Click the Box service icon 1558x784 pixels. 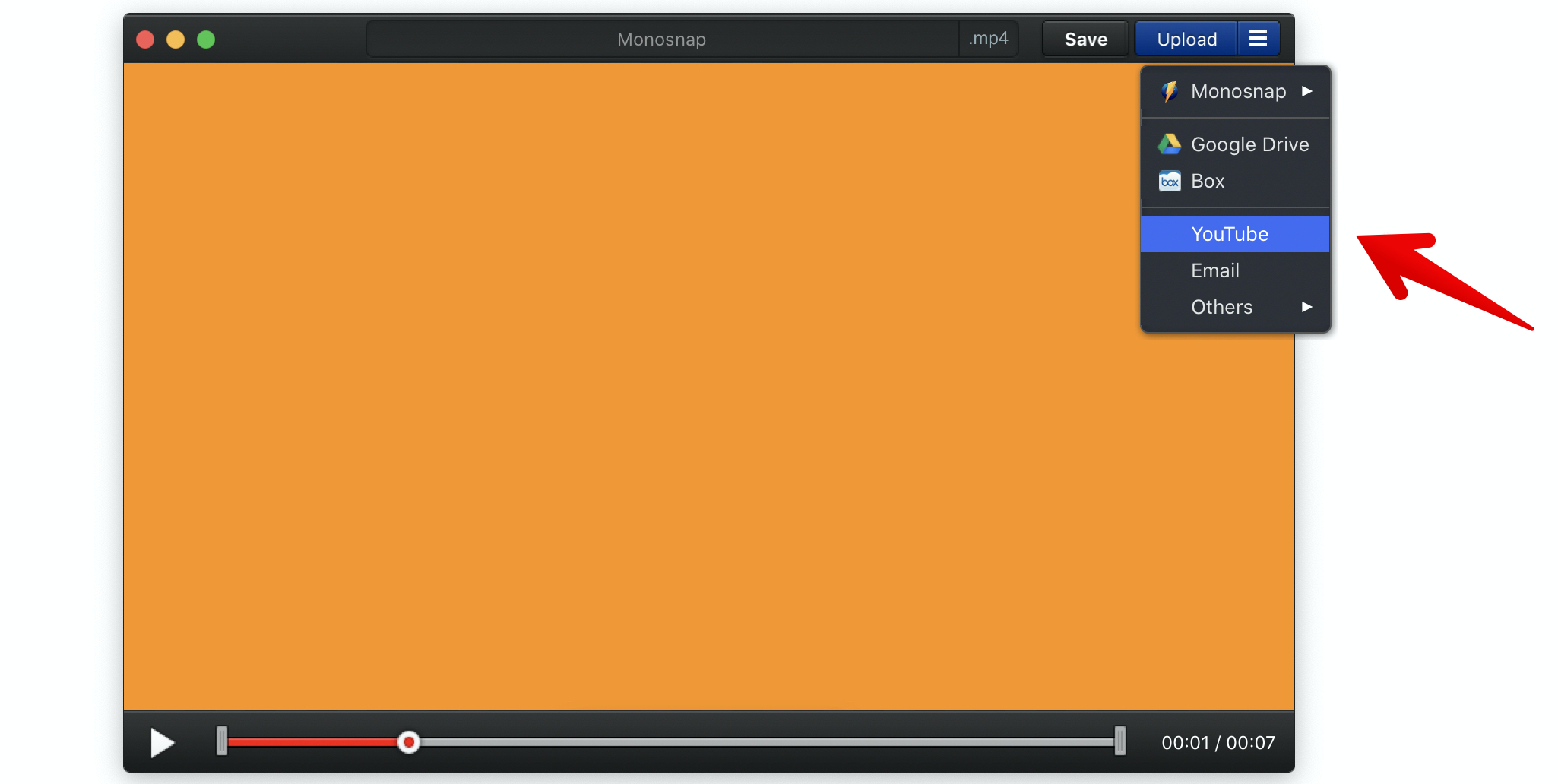1170,181
